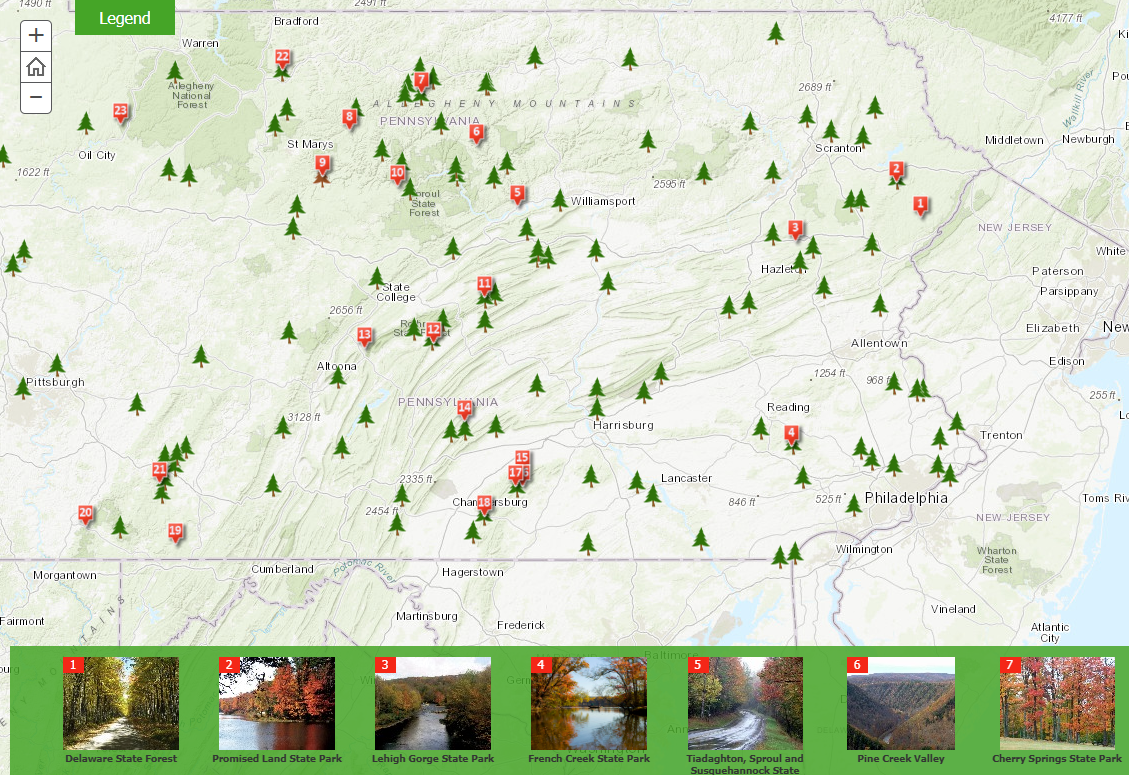This screenshot has height=775, width=1129.
Task: Click the home default extent button
Action: pos(36,67)
